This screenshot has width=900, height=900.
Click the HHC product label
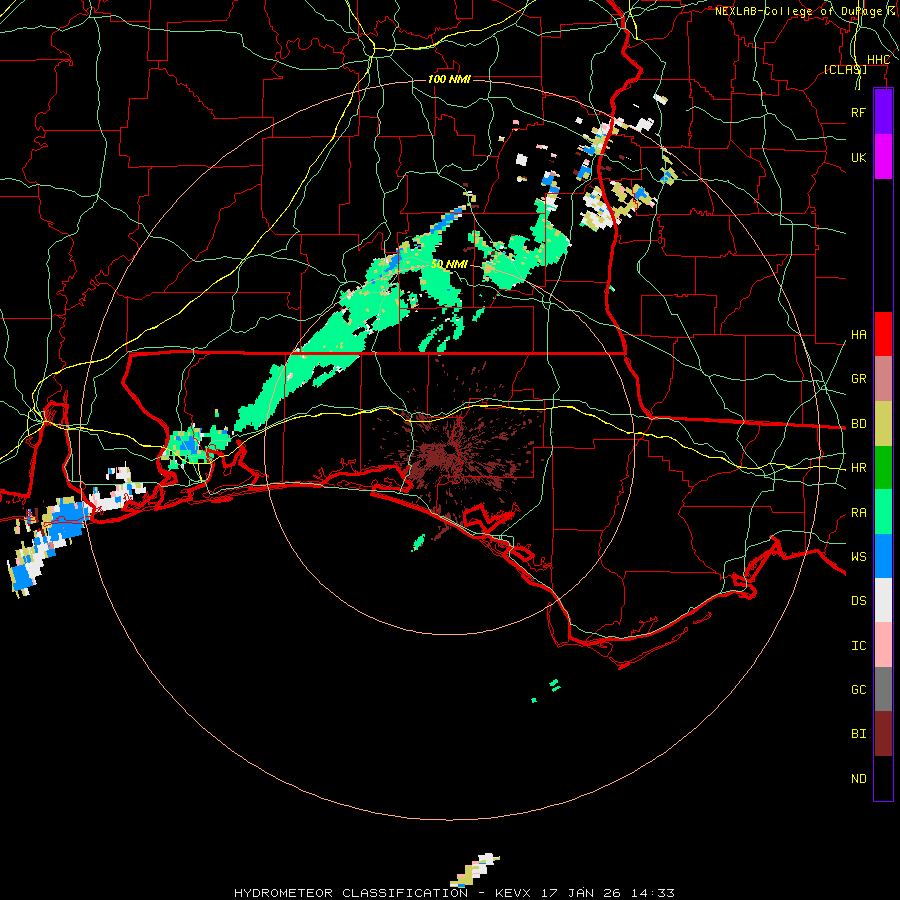point(878,60)
